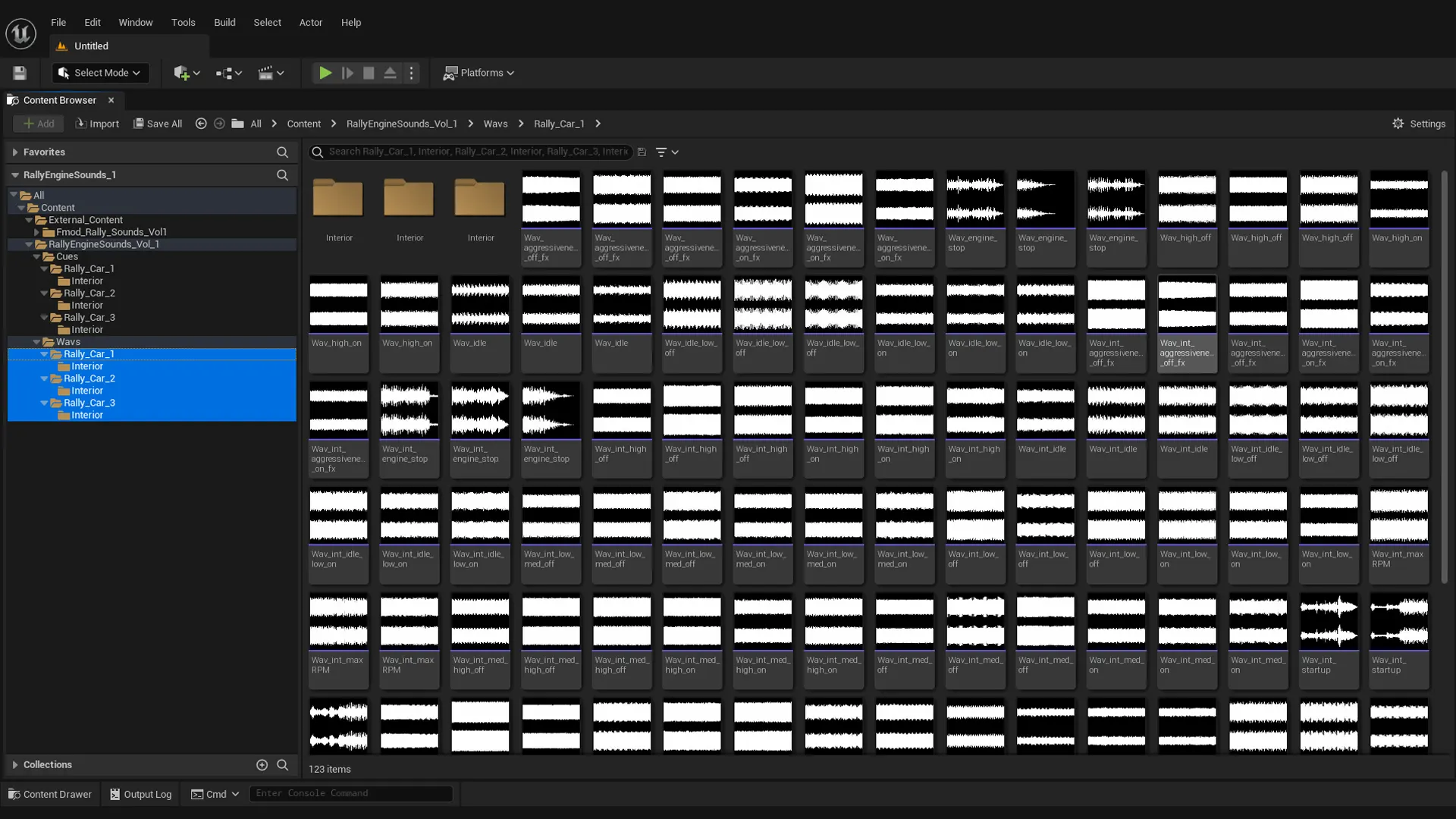1456x819 pixels.
Task: Click the Eject button in toolbar
Action: pos(390,73)
